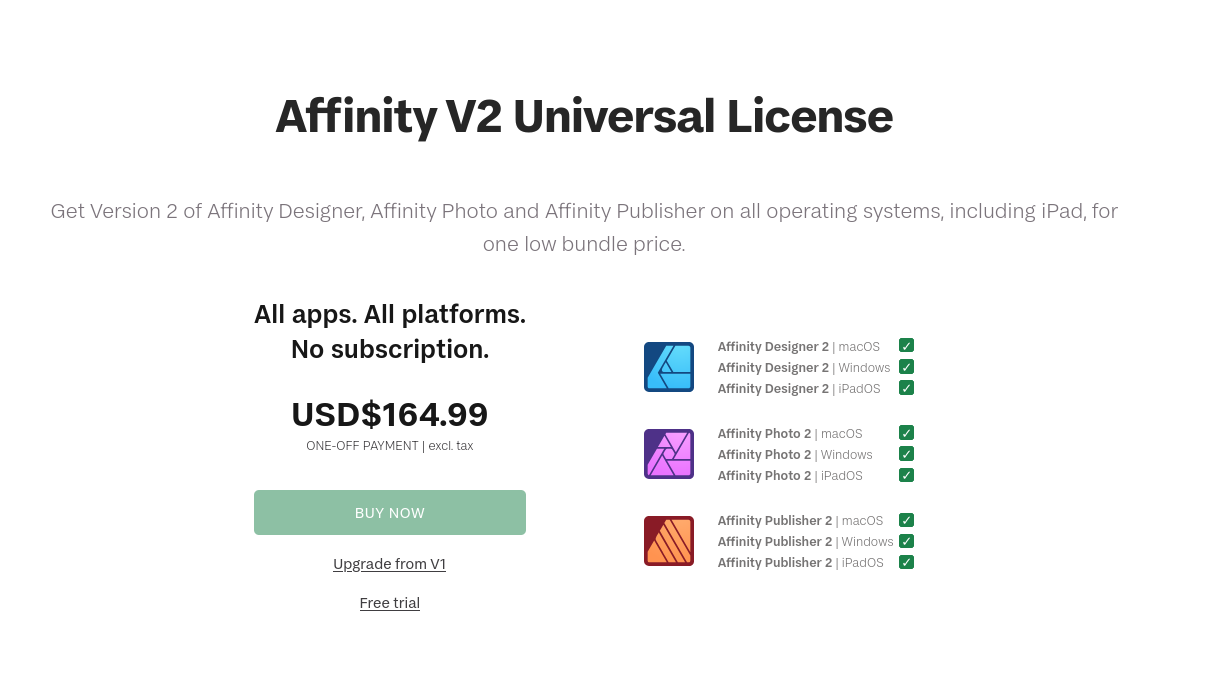The image size is (1209, 685).
Task: Toggle the Affinity Publisher 2 iPadOS checkmark
Action: pyautogui.click(x=906, y=562)
